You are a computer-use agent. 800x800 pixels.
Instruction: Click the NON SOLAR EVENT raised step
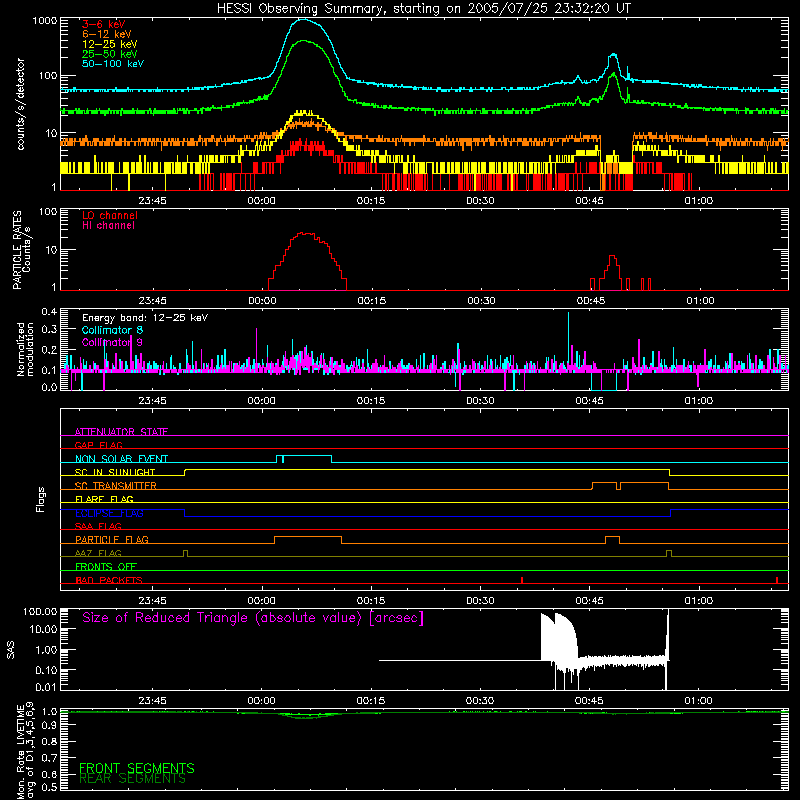[304, 456]
